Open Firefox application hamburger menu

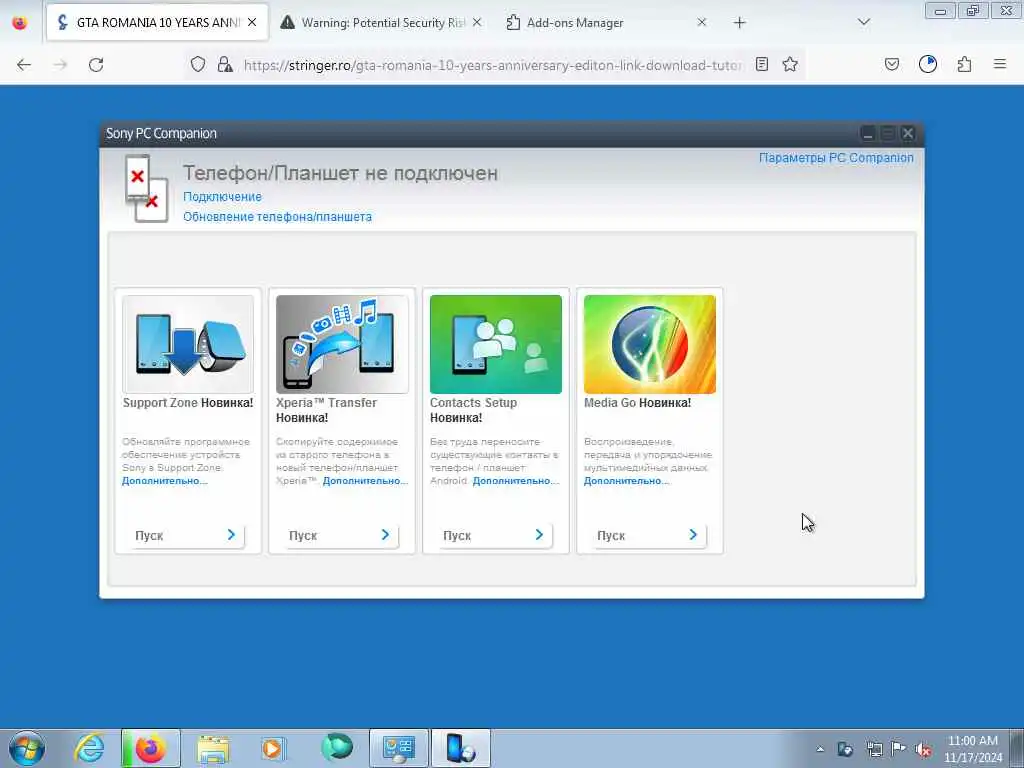(x=1000, y=64)
